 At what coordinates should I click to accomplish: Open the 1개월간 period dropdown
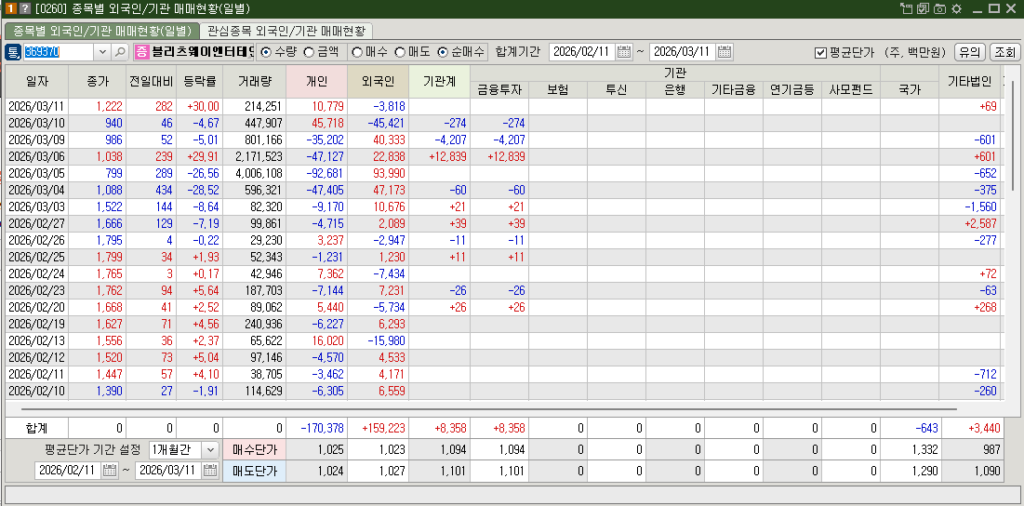click(210, 450)
